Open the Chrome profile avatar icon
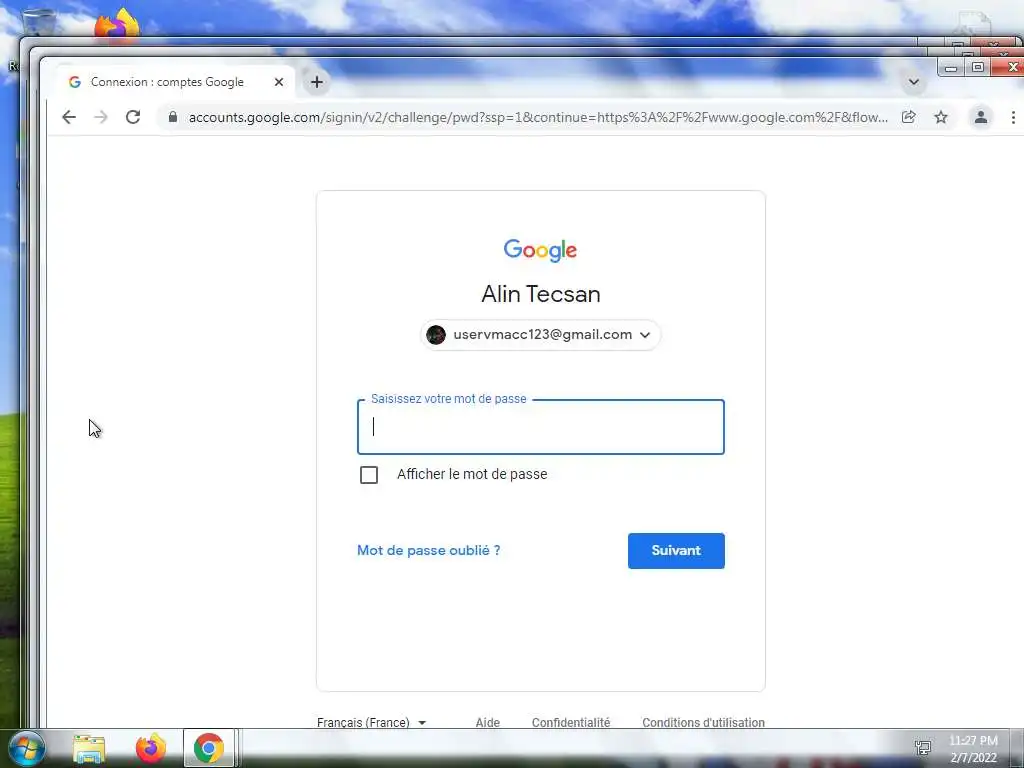 point(980,118)
